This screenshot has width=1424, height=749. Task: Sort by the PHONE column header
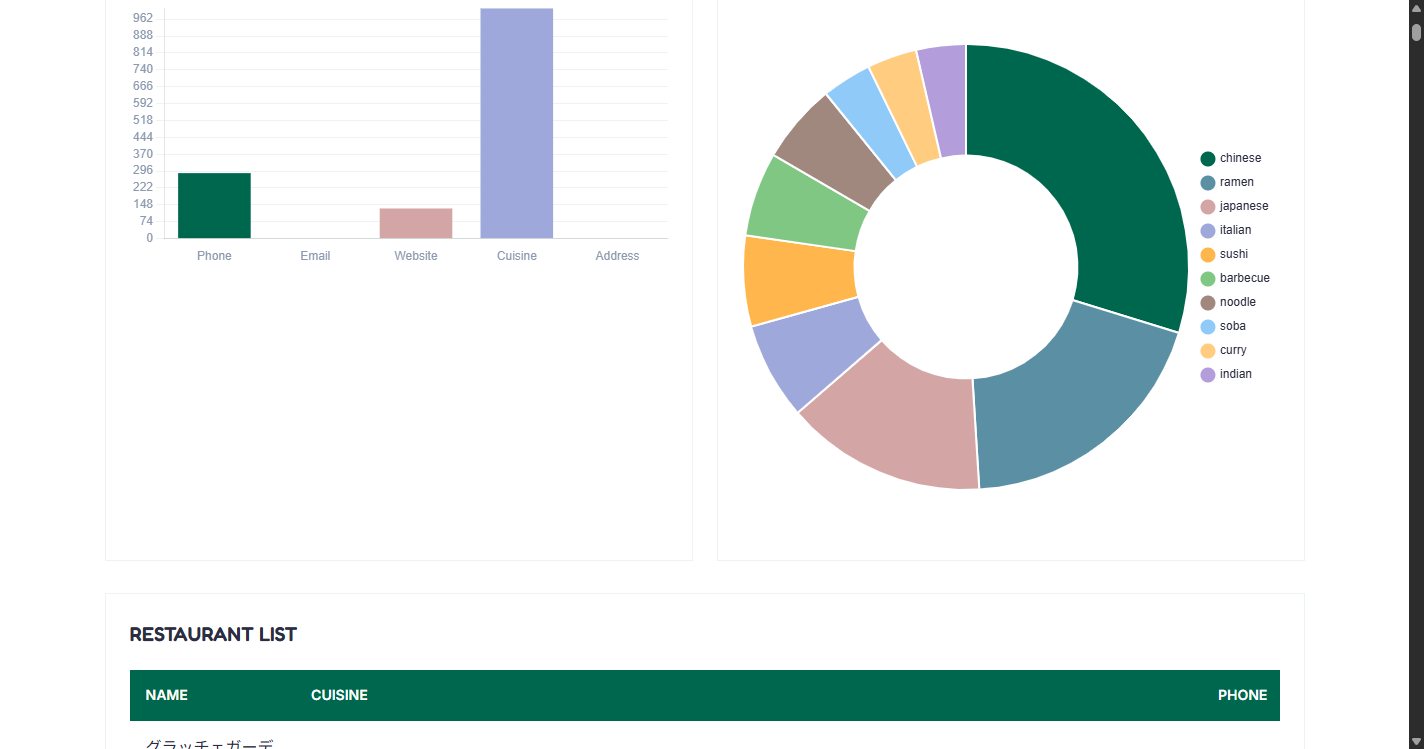coord(1242,695)
